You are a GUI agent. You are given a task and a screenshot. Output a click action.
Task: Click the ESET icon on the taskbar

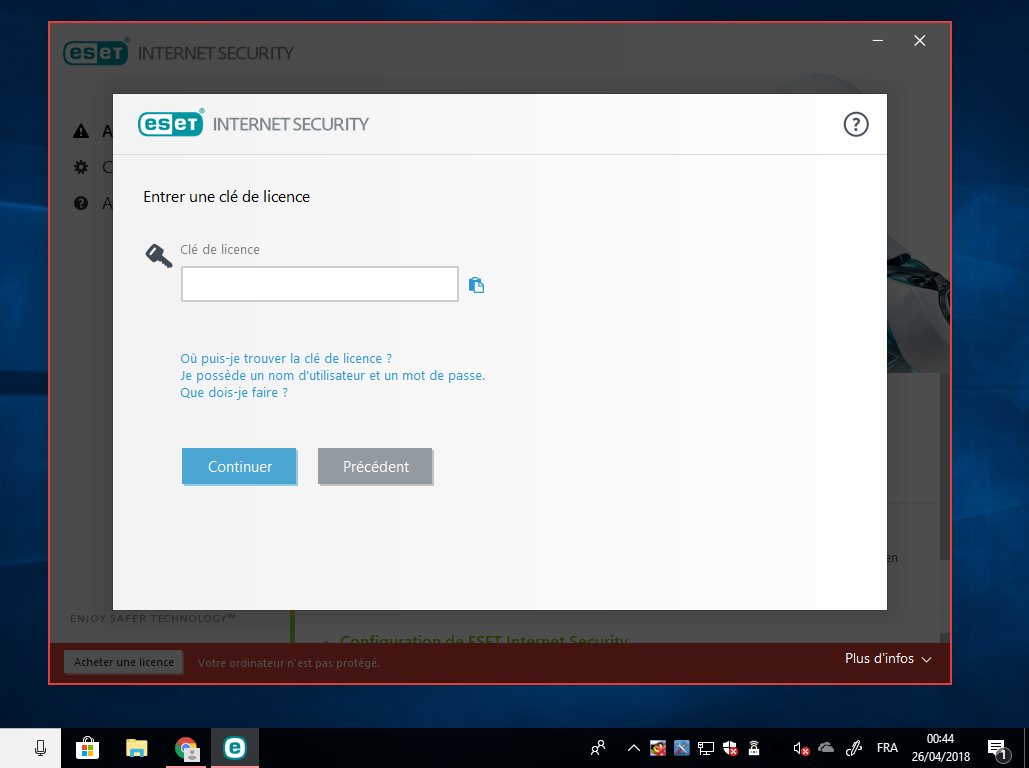(x=234, y=748)
